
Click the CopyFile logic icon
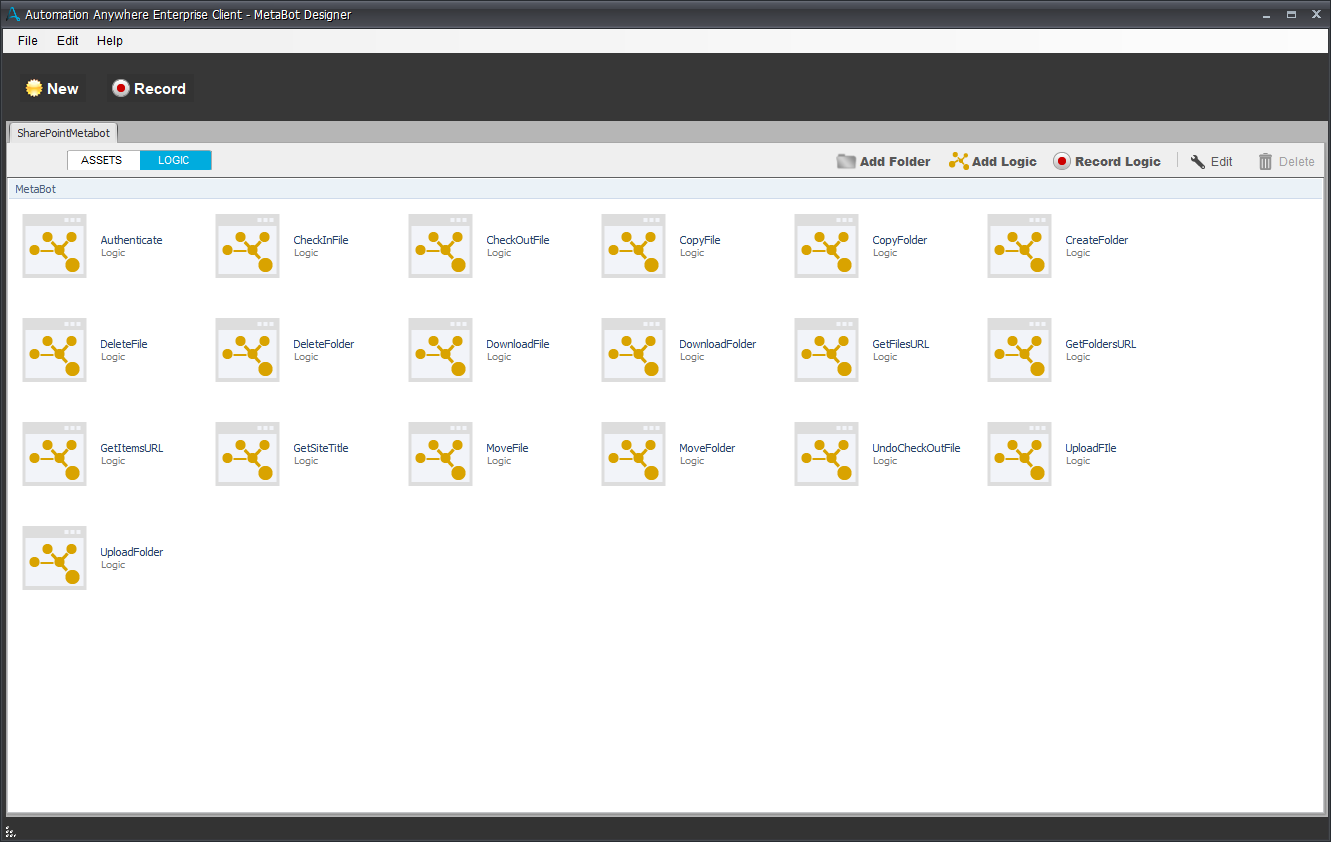(x=633, y=246)
